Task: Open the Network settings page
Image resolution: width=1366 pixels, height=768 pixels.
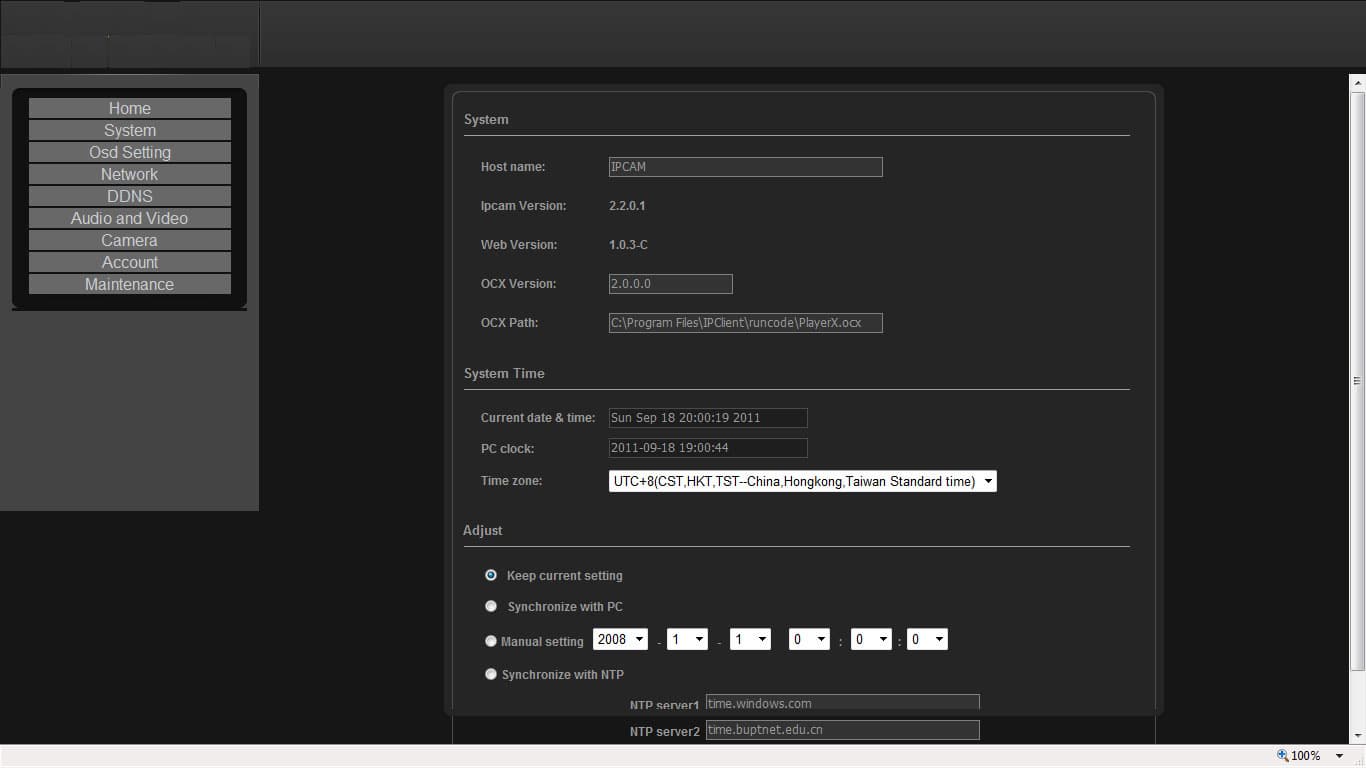Action: click(130, 174)
